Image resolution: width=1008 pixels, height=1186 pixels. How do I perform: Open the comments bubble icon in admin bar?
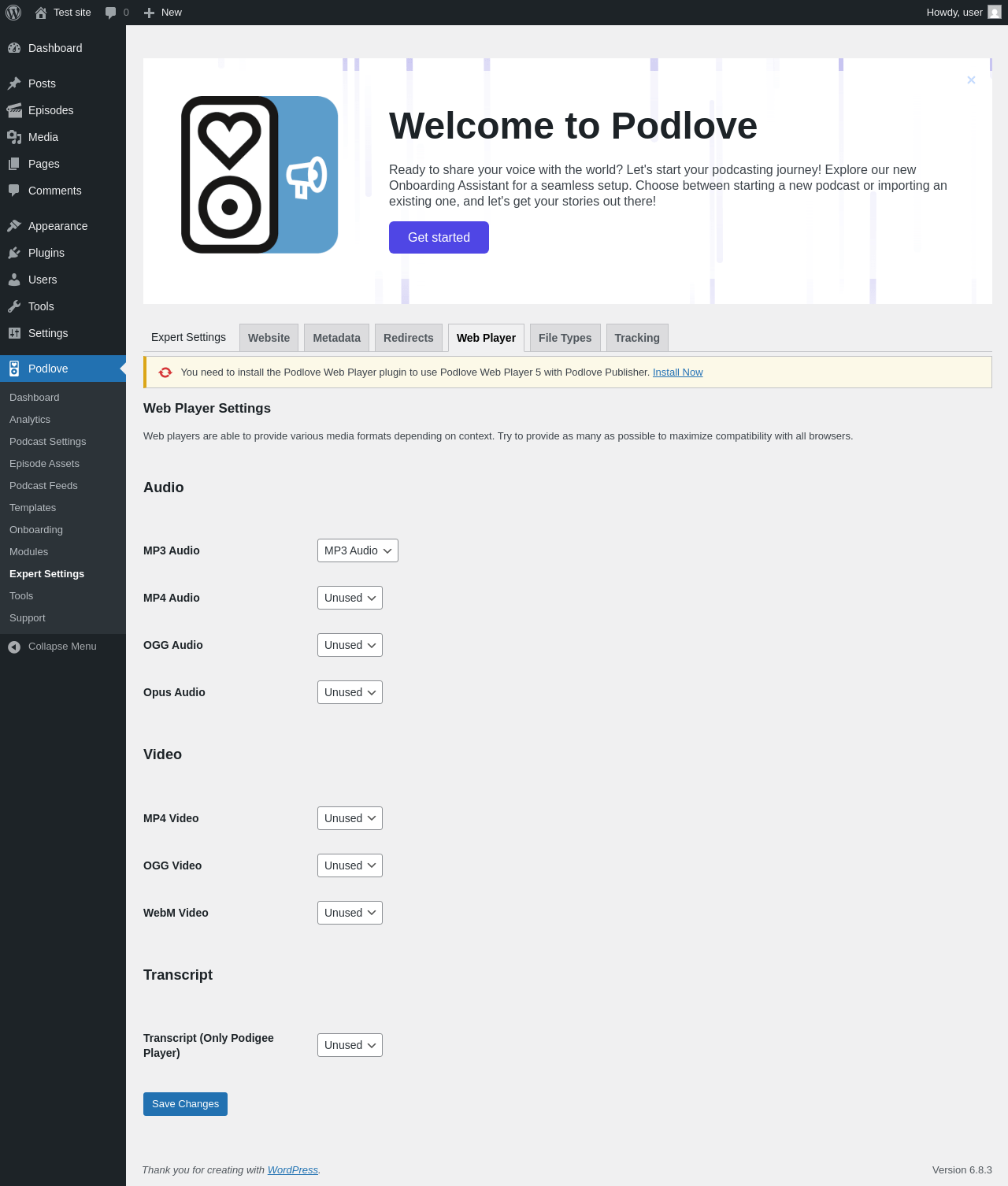pyautogui.click(x=111, y=13)
